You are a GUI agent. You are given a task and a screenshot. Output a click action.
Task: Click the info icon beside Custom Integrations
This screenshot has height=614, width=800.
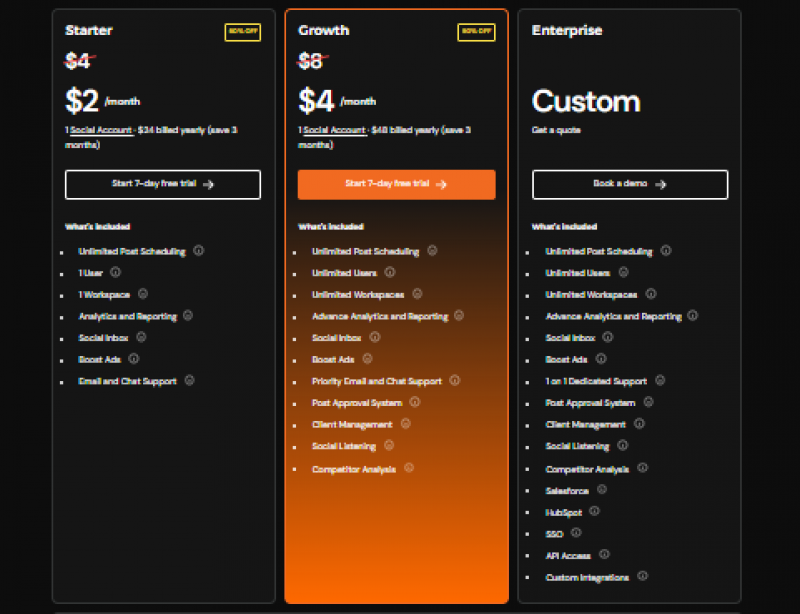click(x=642, y=575)
